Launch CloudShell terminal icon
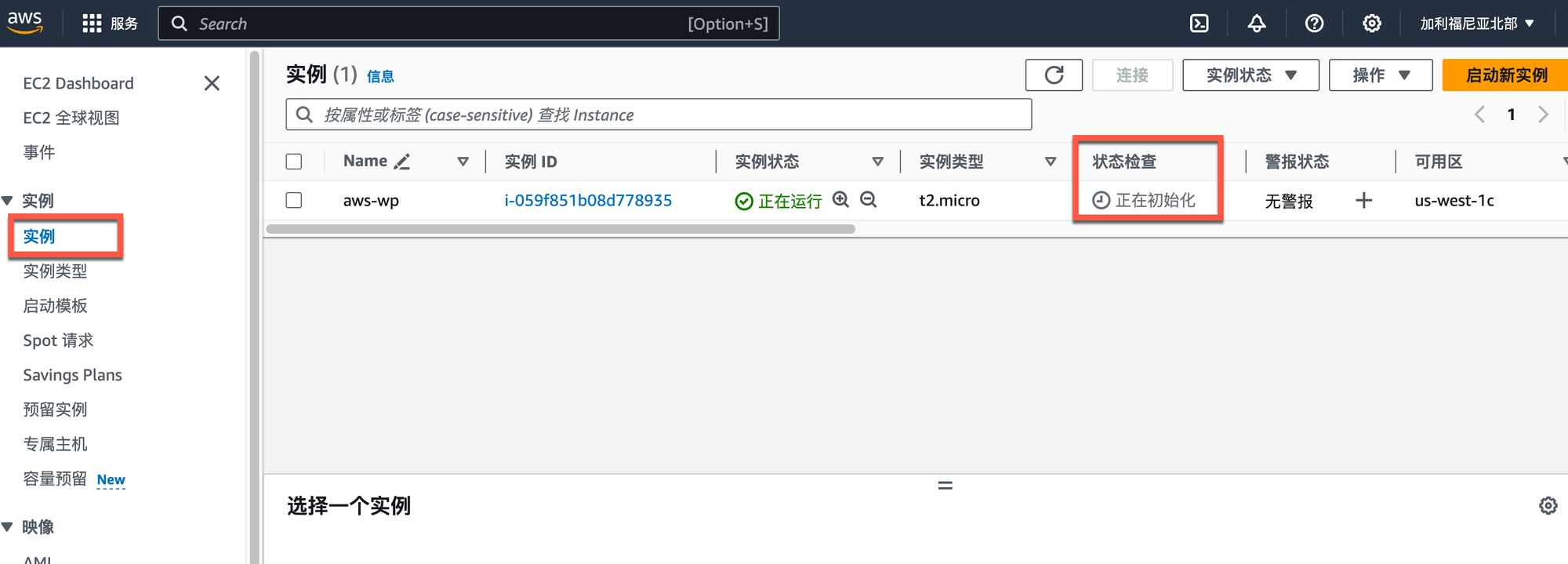The height and width of the screenshot is (564, 1568). coord(1199,24)
